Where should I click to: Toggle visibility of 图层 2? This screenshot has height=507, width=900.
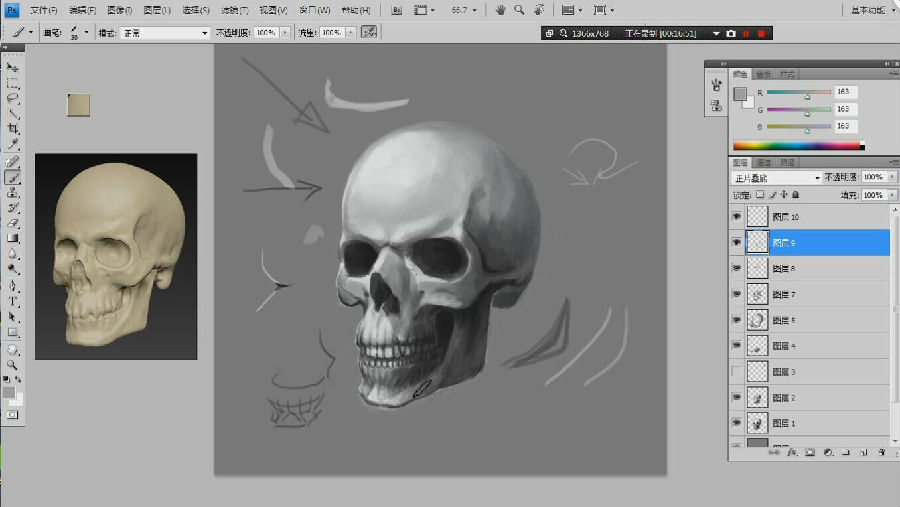(x=736, y=397)
